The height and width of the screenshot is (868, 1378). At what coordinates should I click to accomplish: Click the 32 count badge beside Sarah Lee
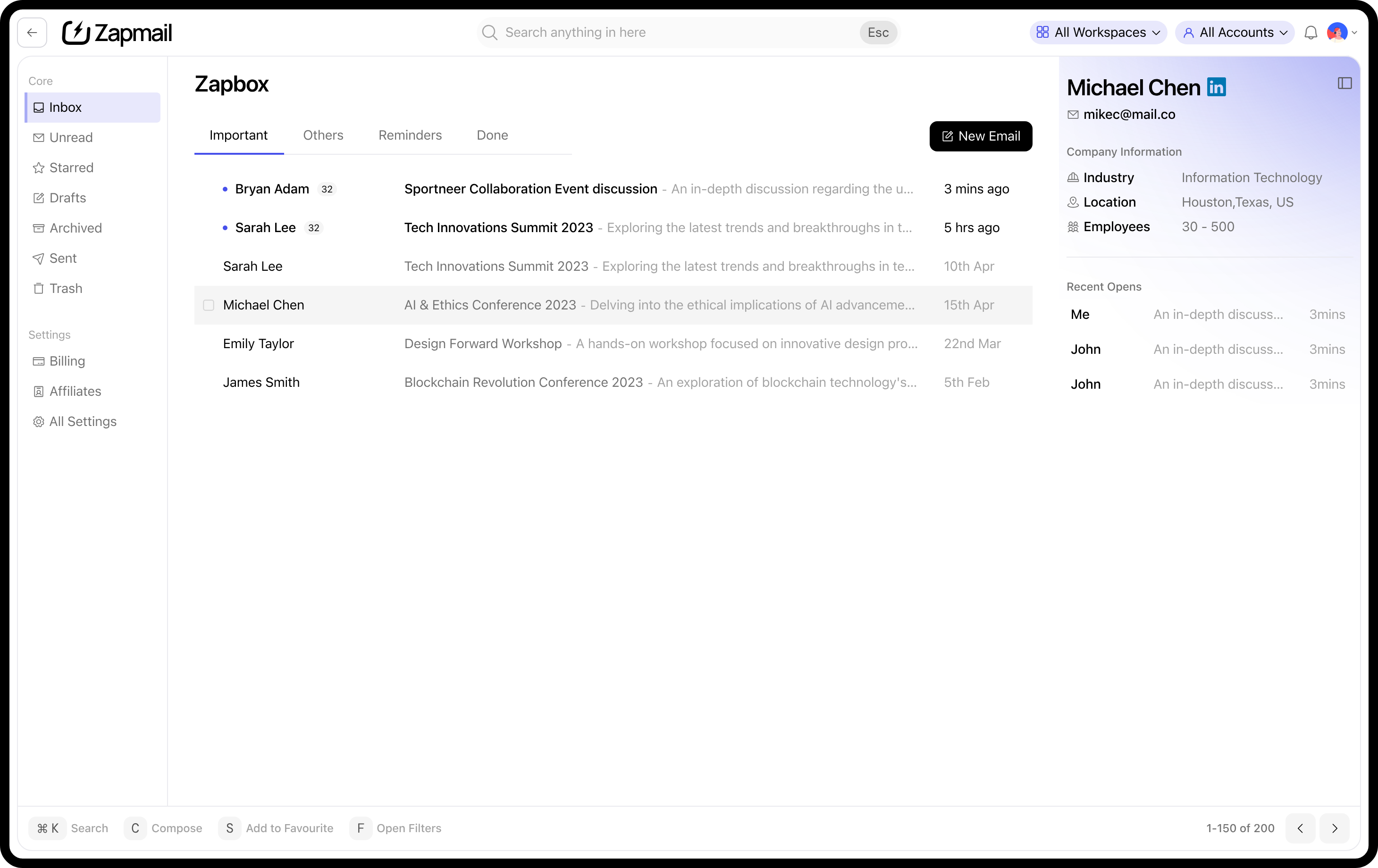pyautogui.click(x=314, y=228)
